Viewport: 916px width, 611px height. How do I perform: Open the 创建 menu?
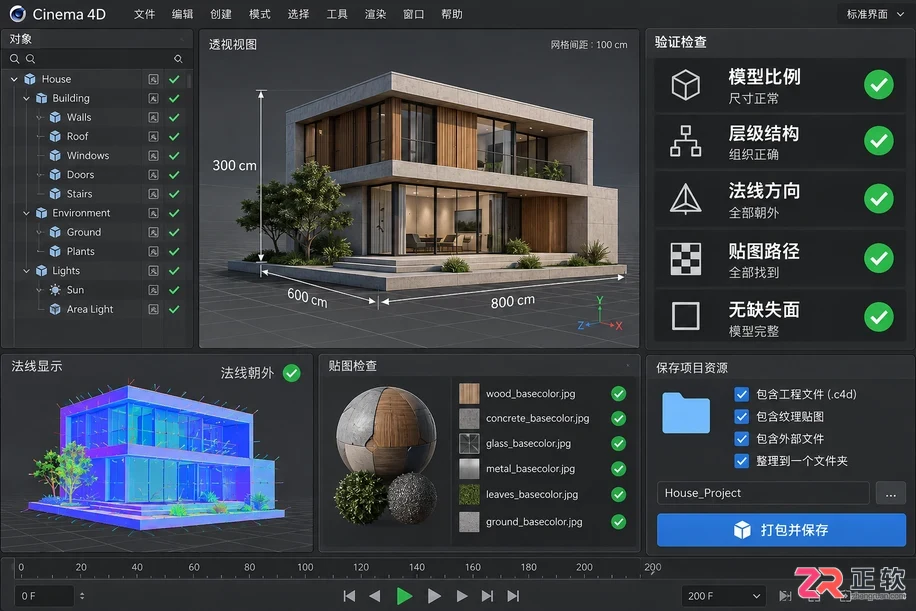[x=221, y=14]
